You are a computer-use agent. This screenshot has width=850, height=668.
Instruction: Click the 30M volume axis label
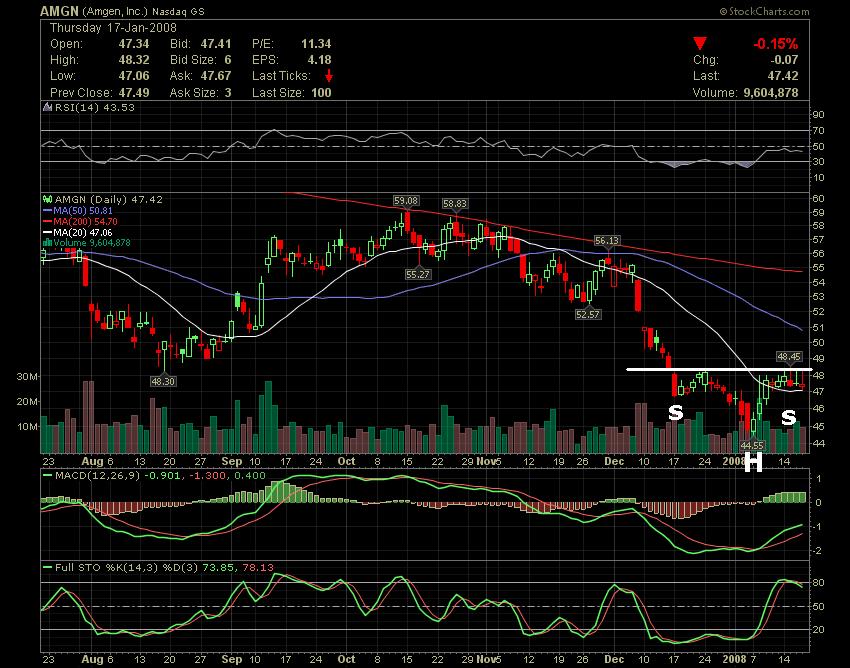28,377
